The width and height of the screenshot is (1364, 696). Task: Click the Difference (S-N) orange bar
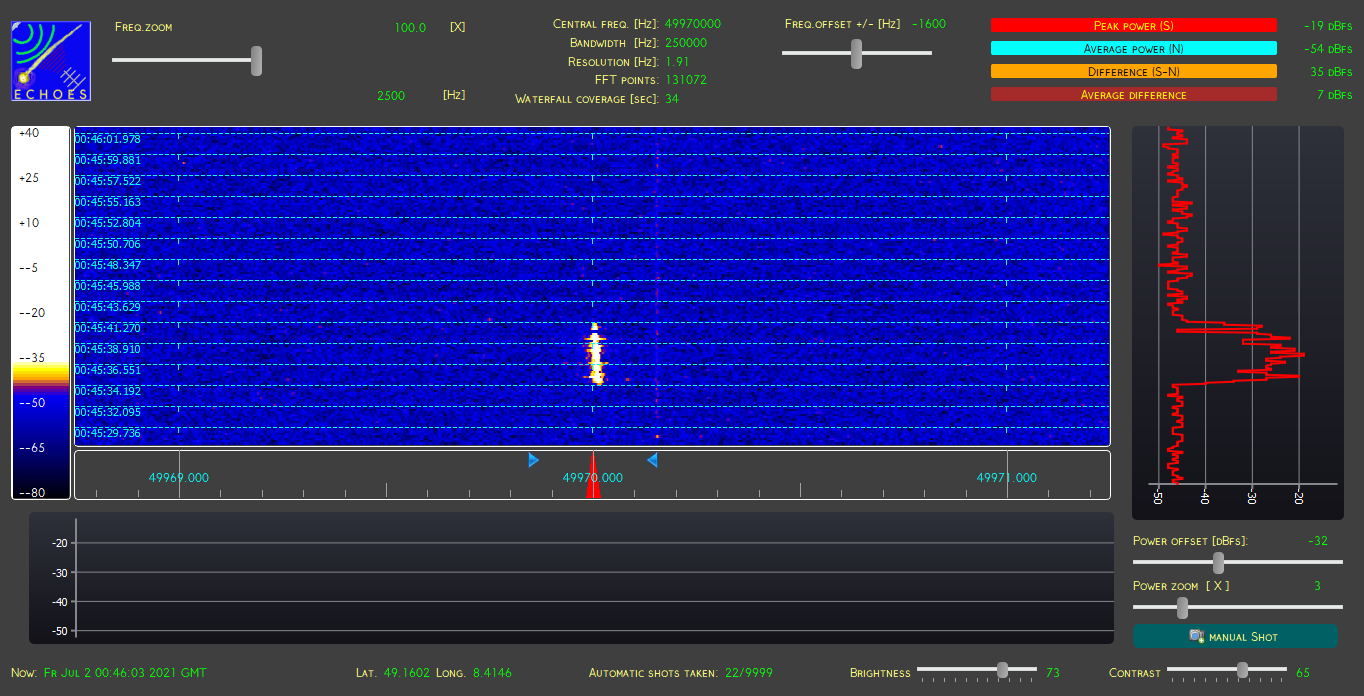(x=1134, y=71)
